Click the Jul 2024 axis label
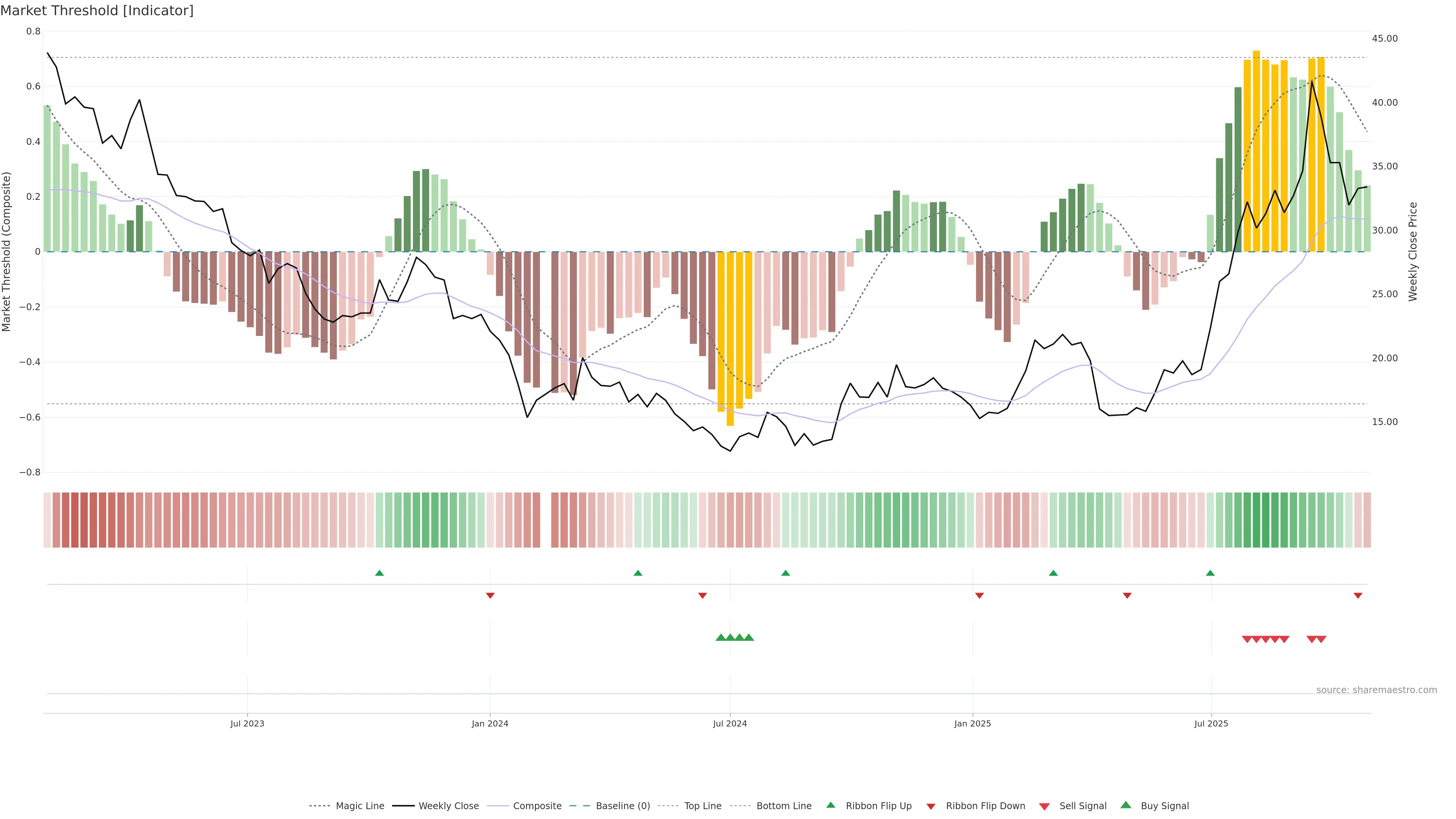The width and height of the screenshot is (1456, 819). tap(730, 723)
